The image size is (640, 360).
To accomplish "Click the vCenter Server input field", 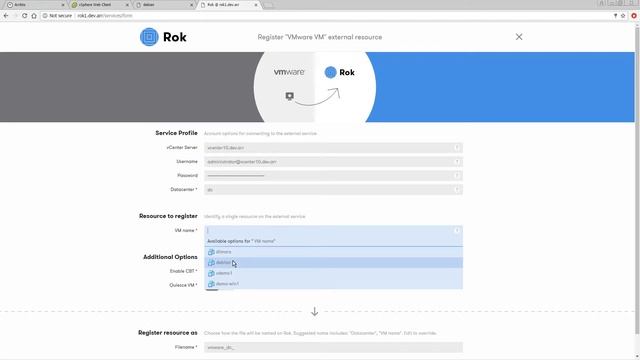I will (333, 147).
